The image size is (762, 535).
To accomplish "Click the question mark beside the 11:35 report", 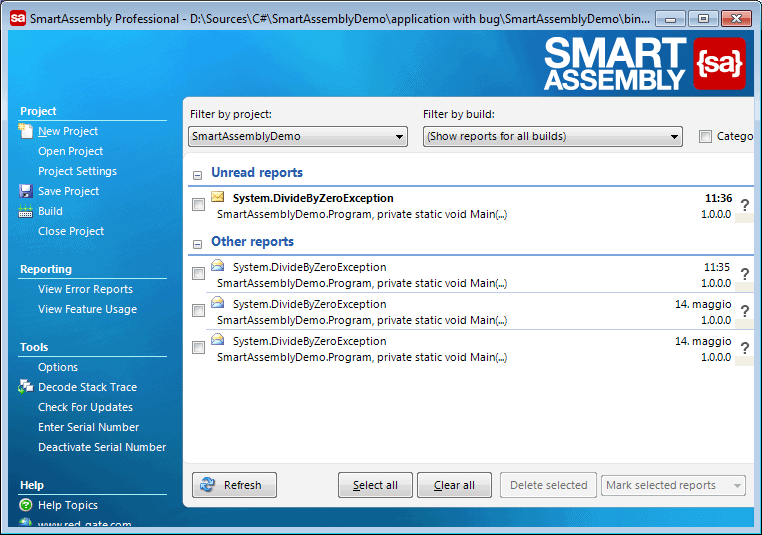I will 745,274.
